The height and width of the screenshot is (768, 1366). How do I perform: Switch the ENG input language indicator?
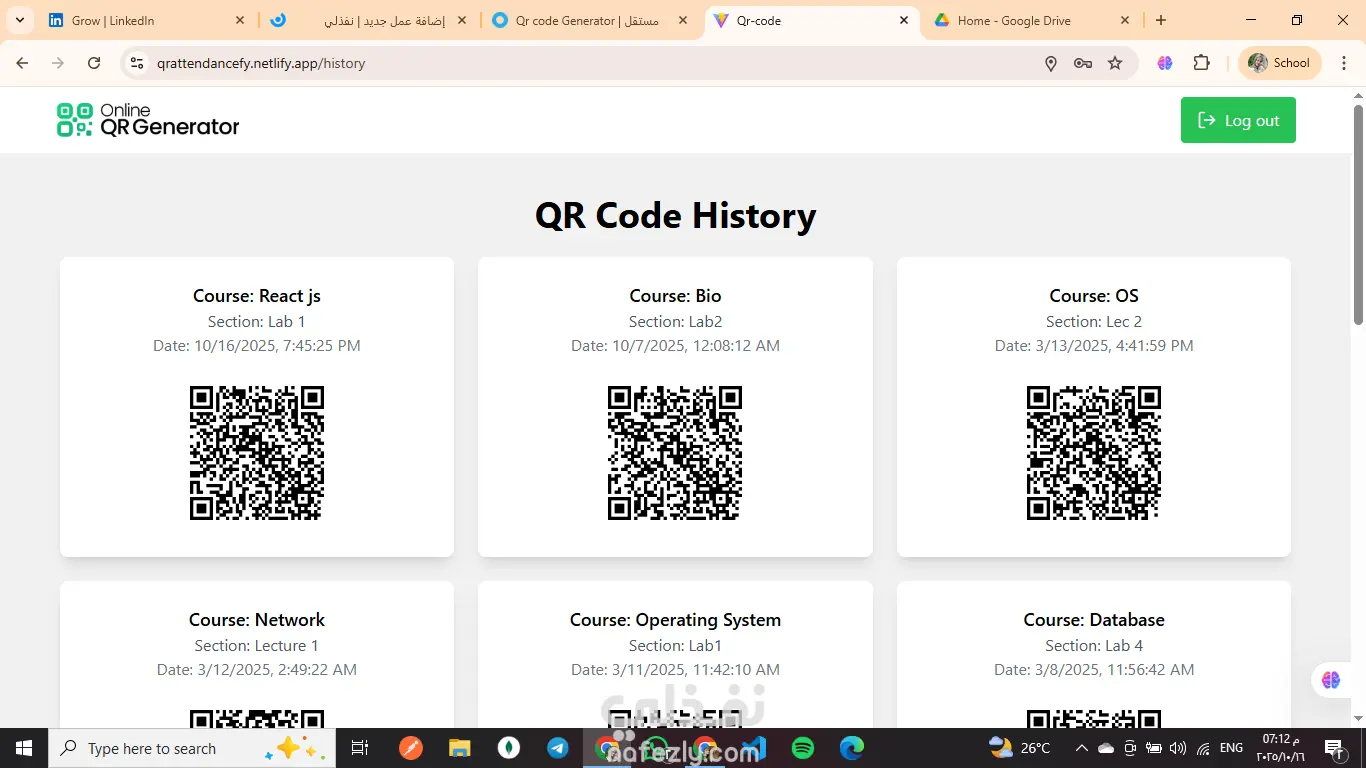(1232, 748)
